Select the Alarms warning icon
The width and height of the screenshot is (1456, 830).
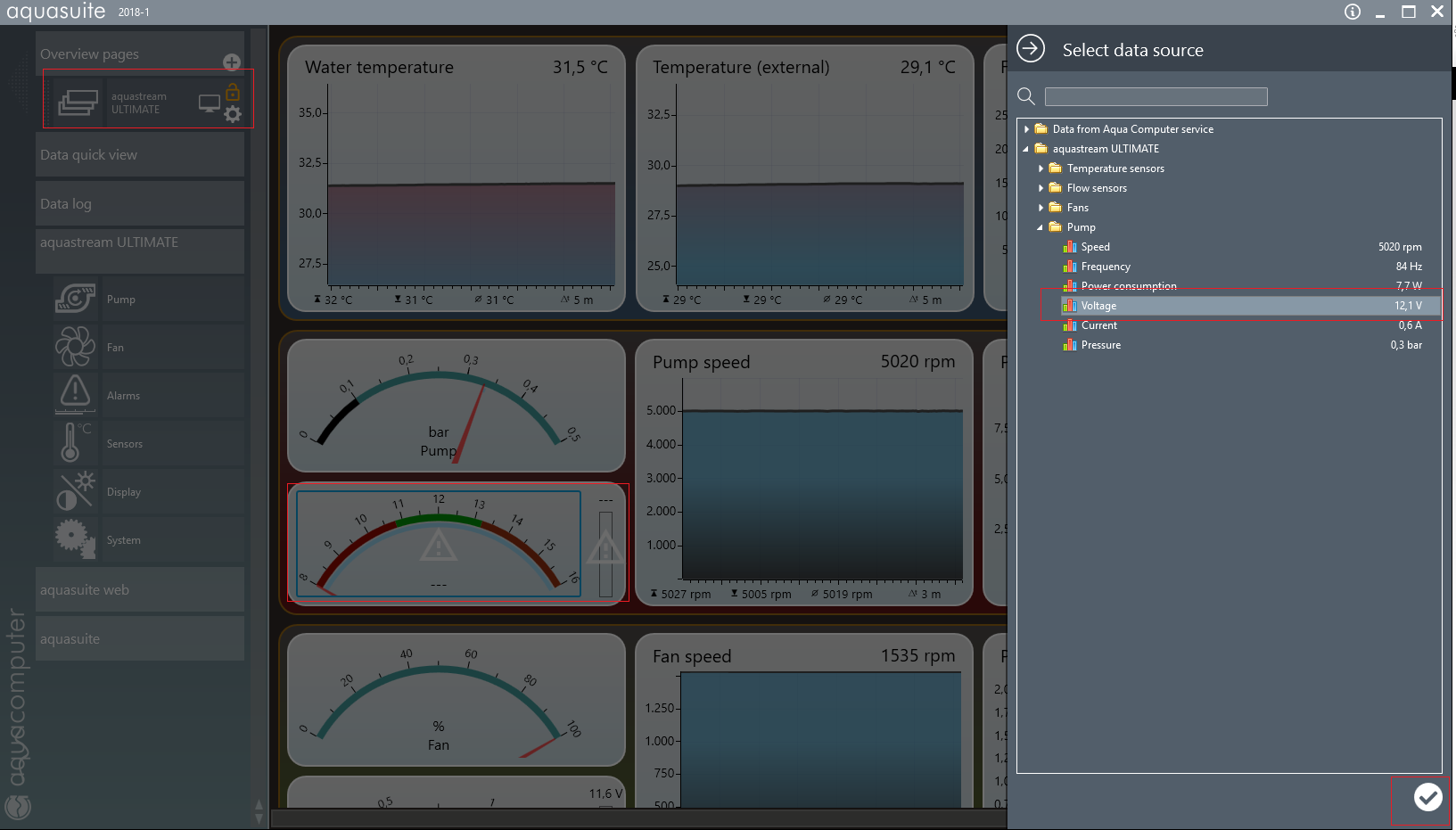point(76,394)
